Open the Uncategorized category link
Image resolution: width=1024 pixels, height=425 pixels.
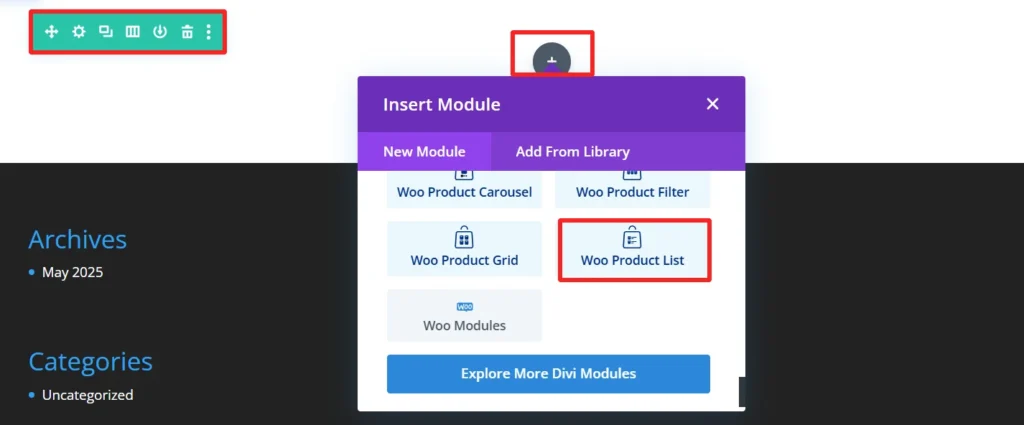coord(87,395)
